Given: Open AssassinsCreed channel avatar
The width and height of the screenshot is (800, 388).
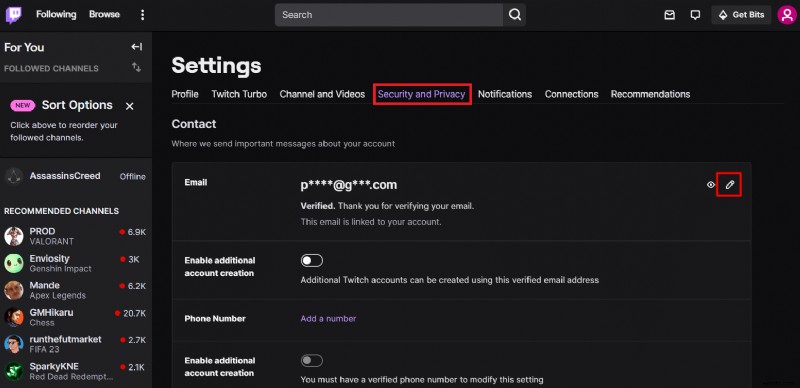Looking at the screenshot, I should tap(14, 176).
